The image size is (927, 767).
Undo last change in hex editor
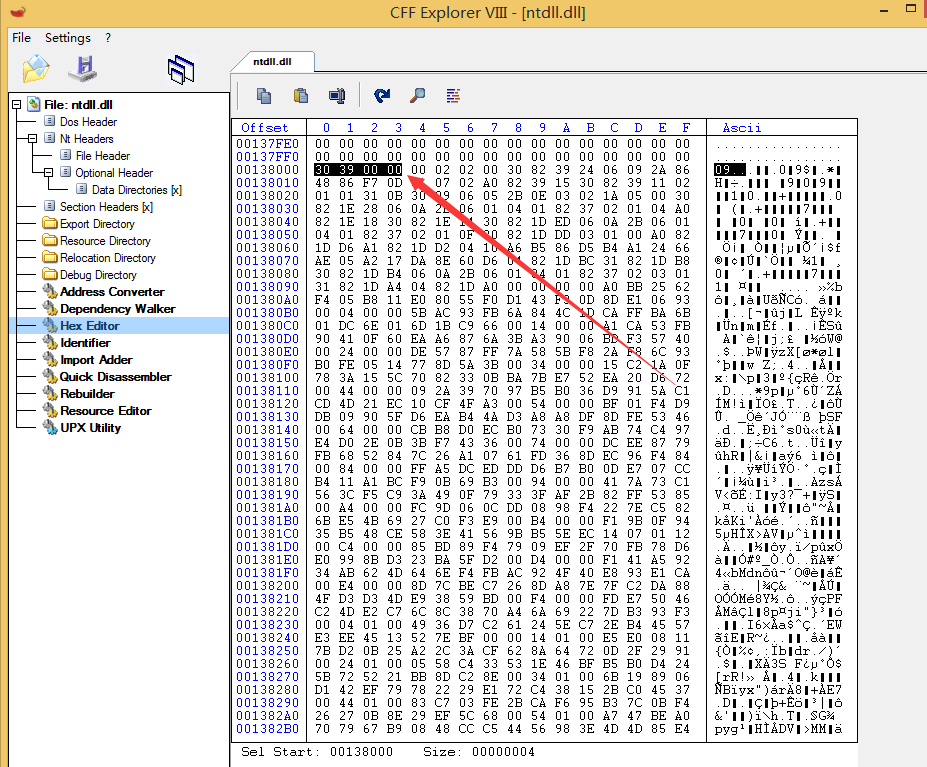pos(382,95)
